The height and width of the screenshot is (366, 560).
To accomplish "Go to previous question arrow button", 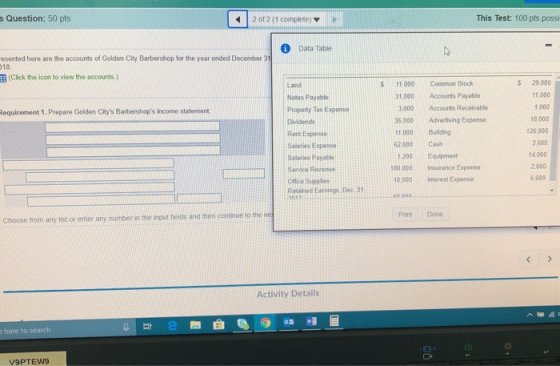I will tap(238, 19).
